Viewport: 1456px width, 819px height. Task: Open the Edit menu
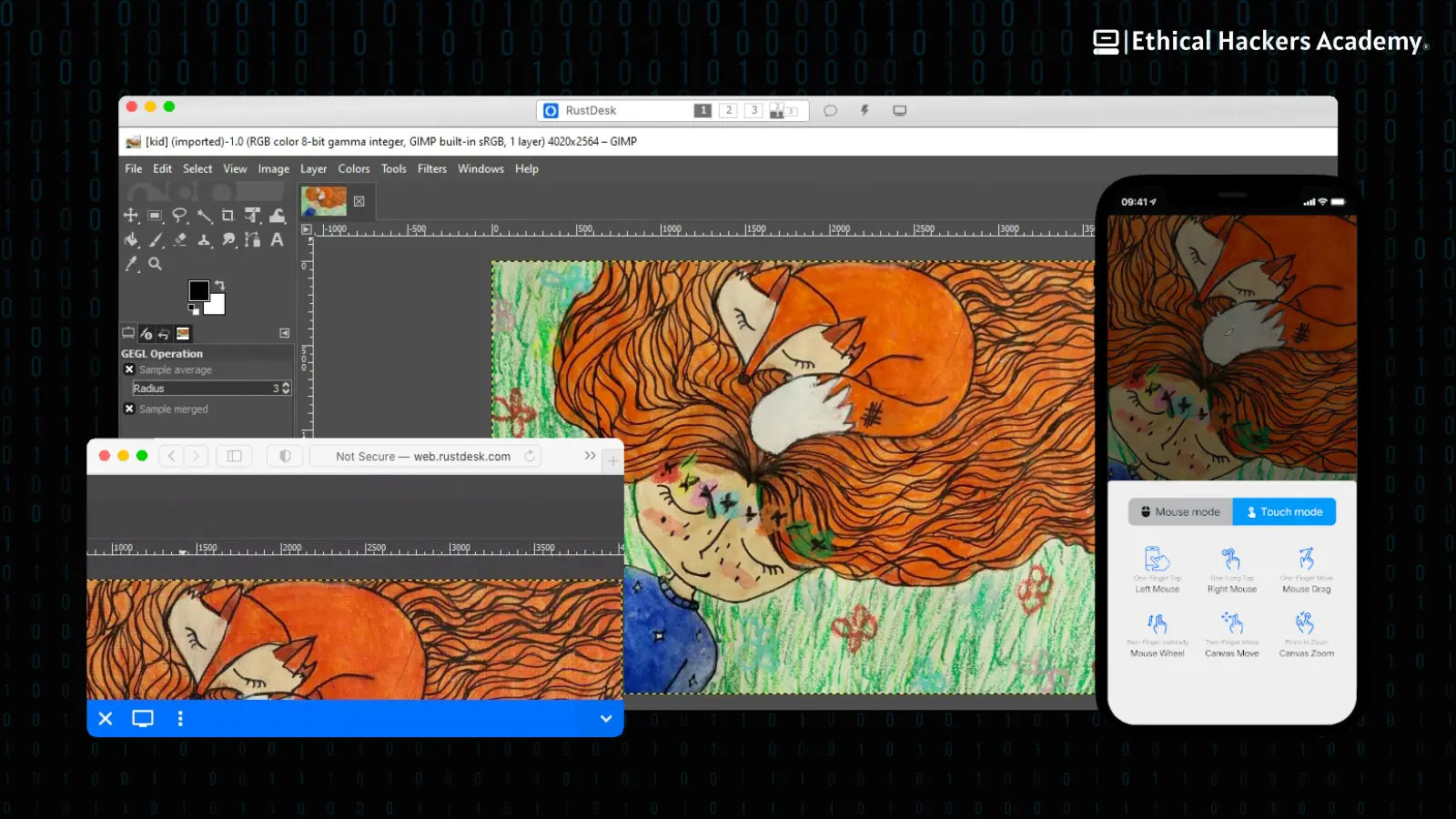pyautogui.click(x=162, y=169)
